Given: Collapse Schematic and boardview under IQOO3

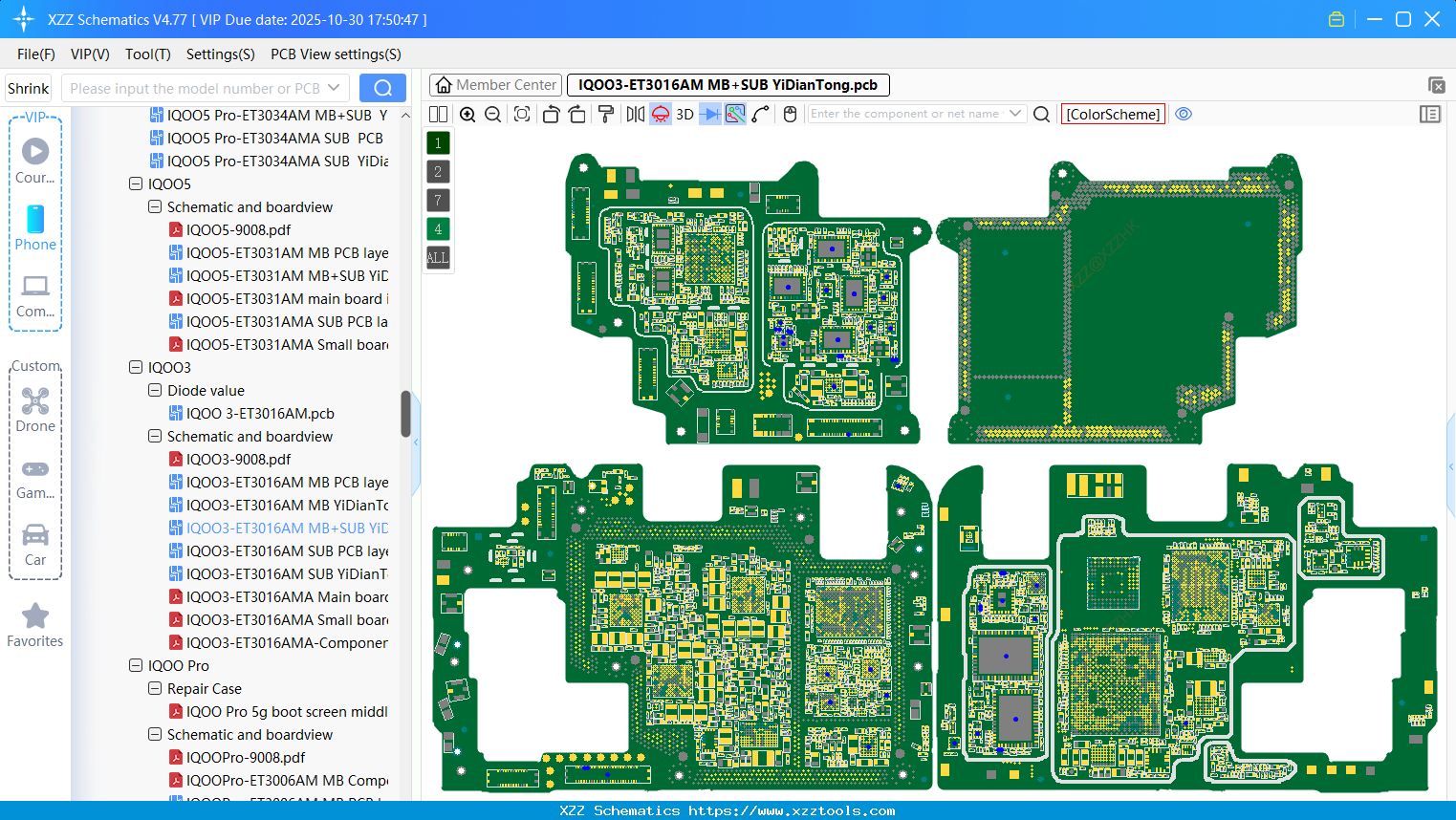Looking at the screenshot, I should tap(155, 436).
